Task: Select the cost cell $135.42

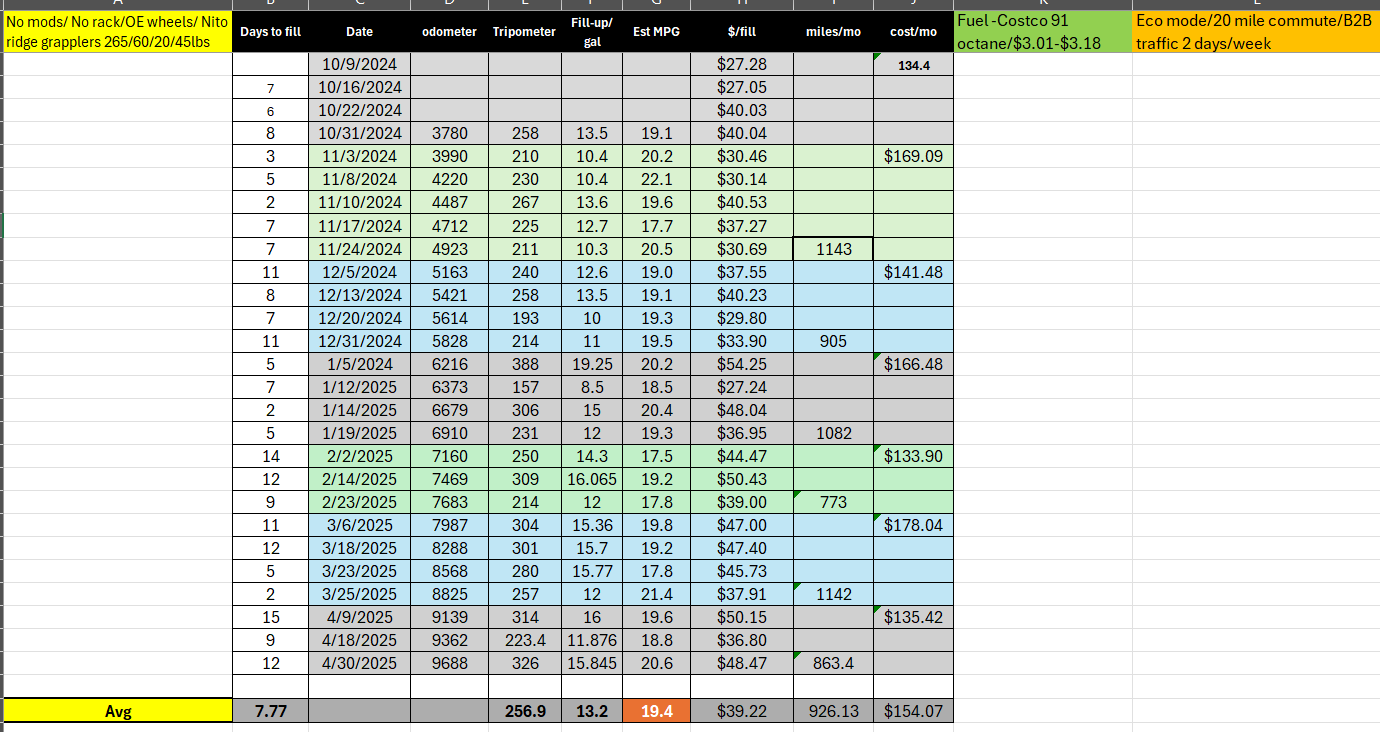Action: [x=913, y=617]
